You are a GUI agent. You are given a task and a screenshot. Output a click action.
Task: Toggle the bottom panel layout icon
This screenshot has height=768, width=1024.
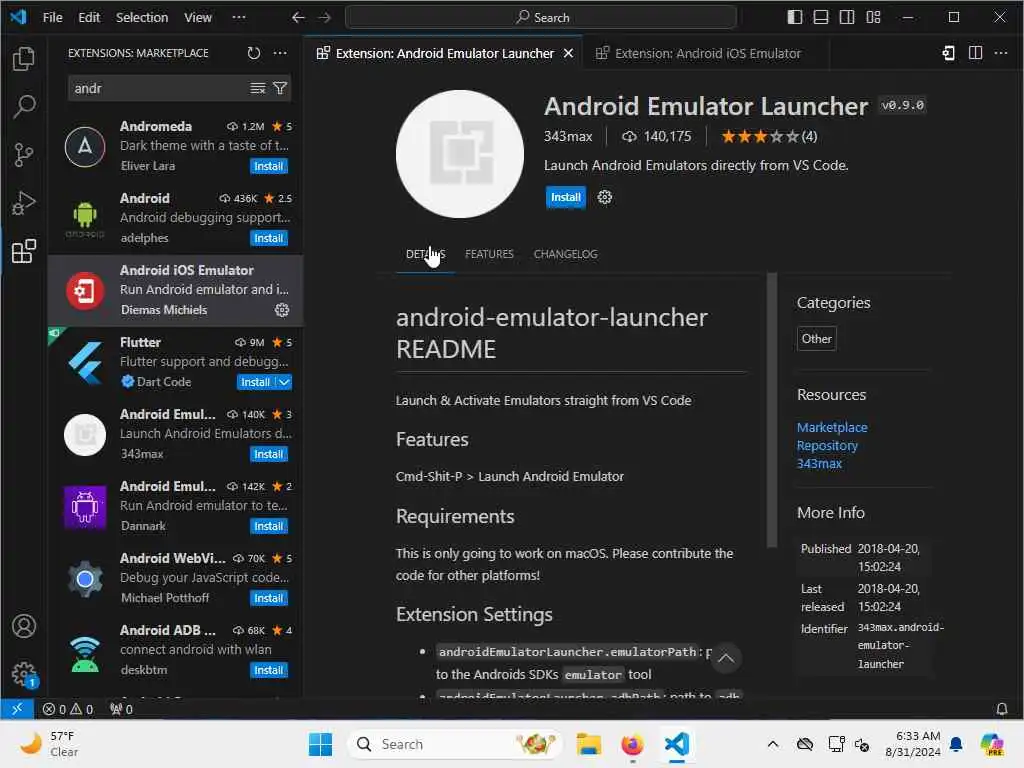click(821, 18)
